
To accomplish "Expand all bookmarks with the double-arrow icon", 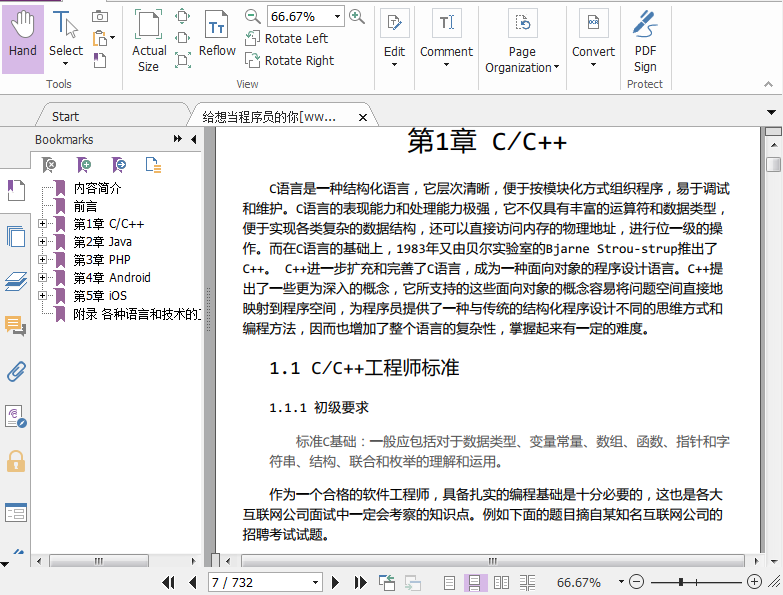I will tap(178, 139).
